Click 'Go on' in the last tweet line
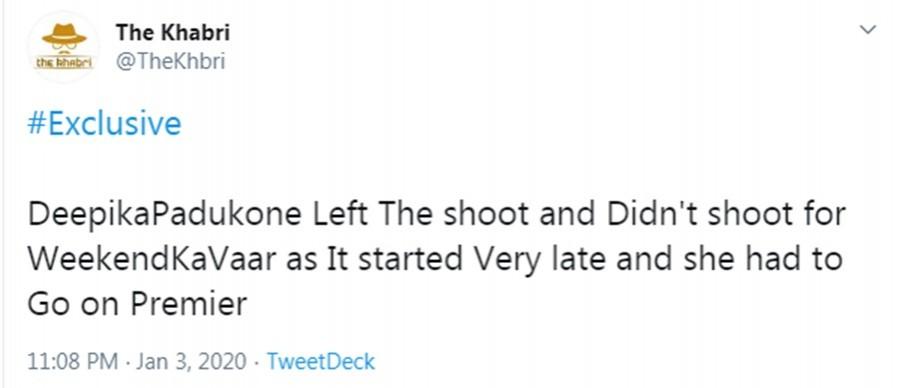 75,304
